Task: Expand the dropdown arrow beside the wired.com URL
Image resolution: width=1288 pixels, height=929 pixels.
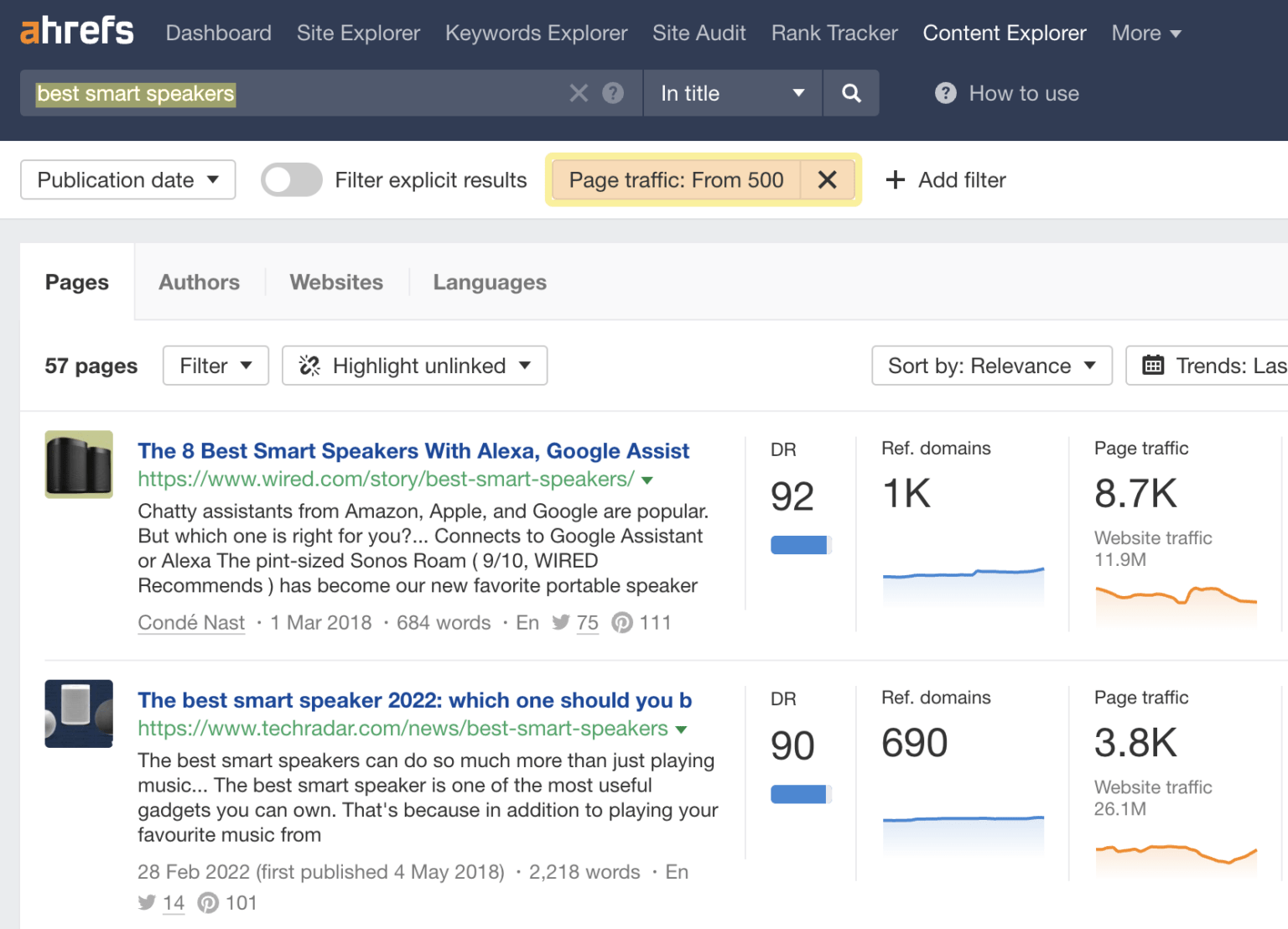Action: [647, 480]
